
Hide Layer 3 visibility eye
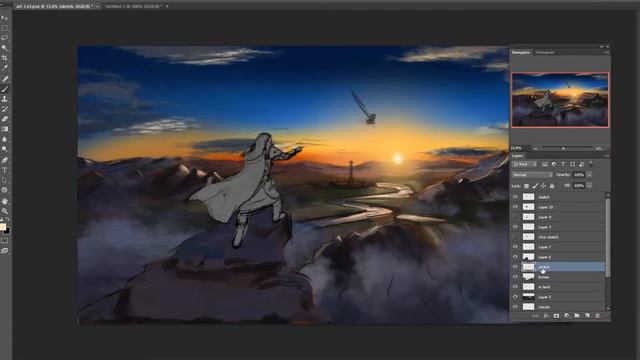point(515,227)
